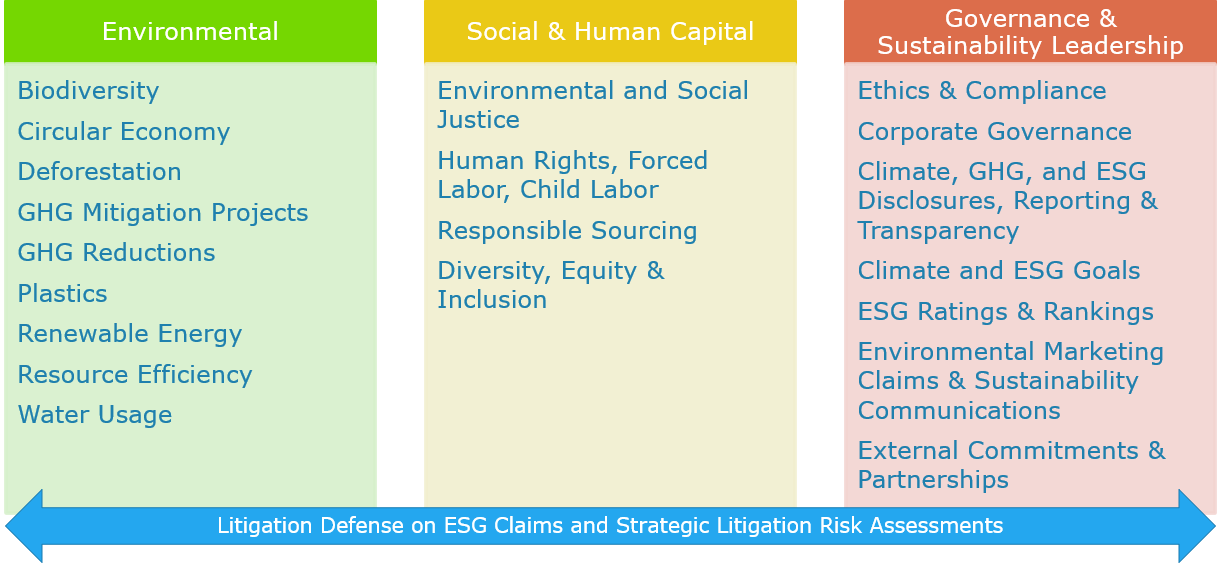Open GHG Mitigation Projects link

click(x=163, y=213)
